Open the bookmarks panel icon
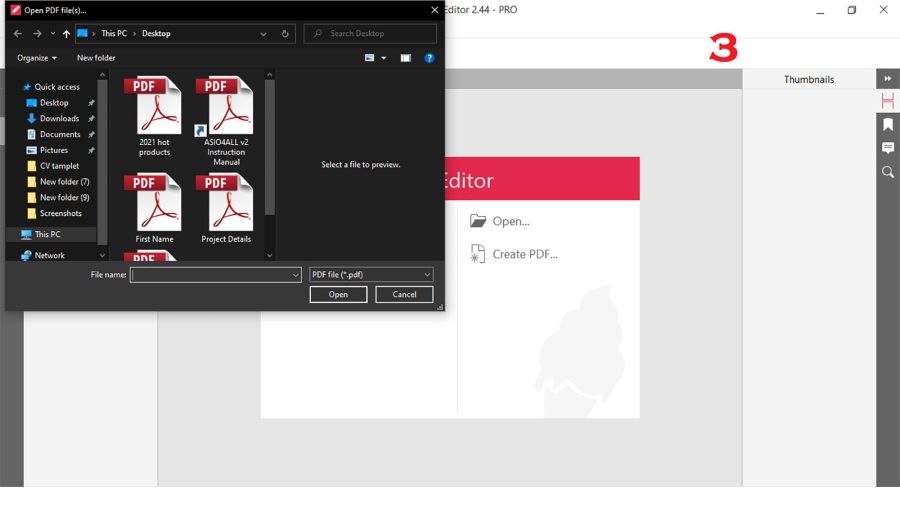This screenshot has height=506, width=900. pyautogui.click(x=887, y=124)
